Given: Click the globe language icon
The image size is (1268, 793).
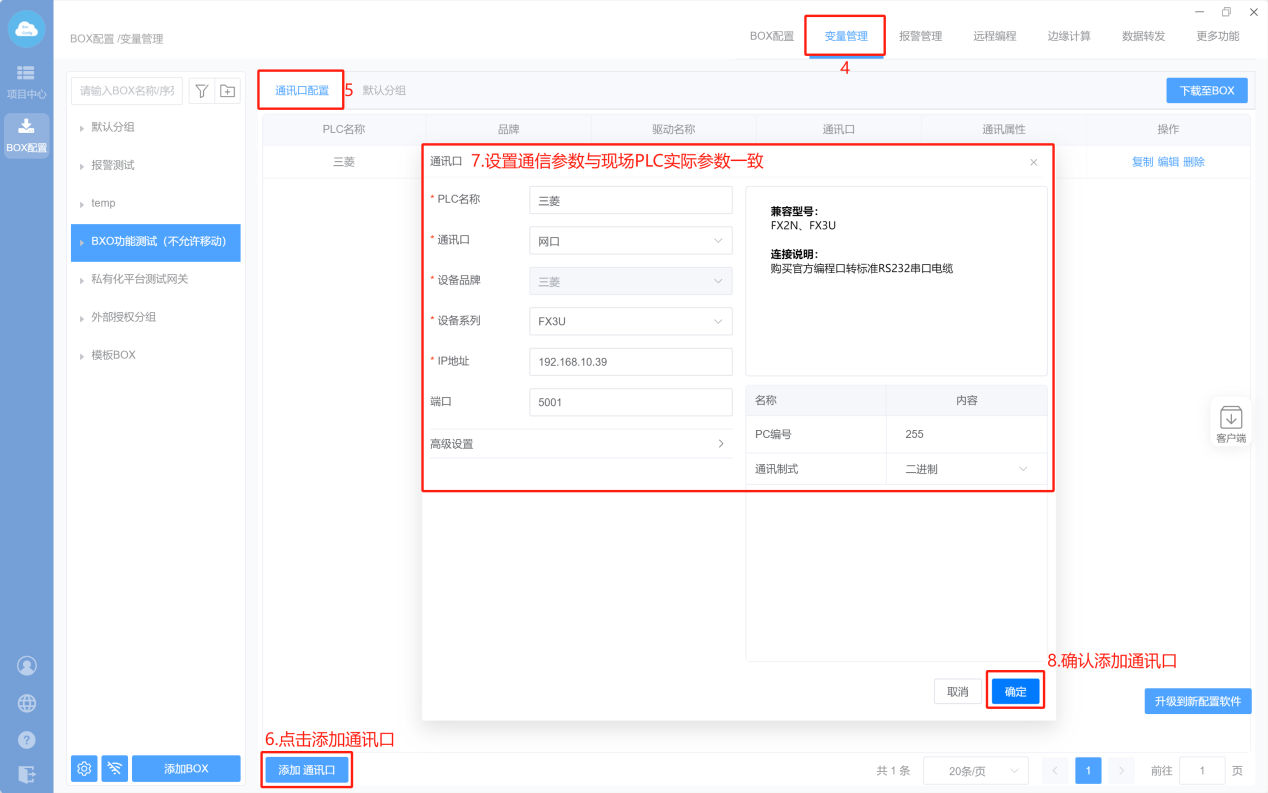Looking at the screenshot, I should [x=27, y=703].
